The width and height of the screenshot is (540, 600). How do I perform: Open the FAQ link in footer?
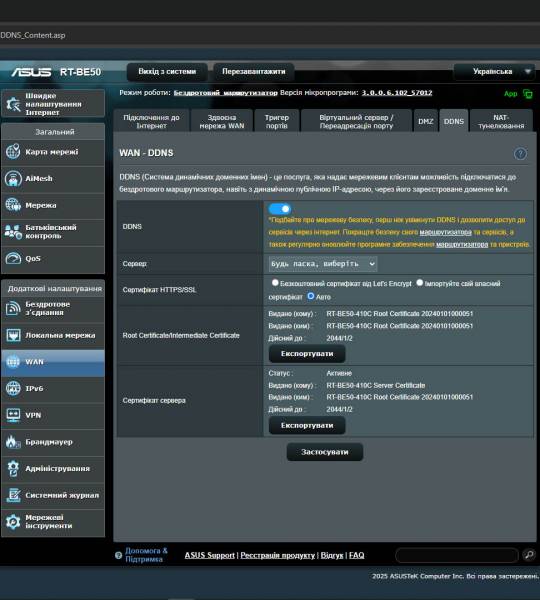356,555
